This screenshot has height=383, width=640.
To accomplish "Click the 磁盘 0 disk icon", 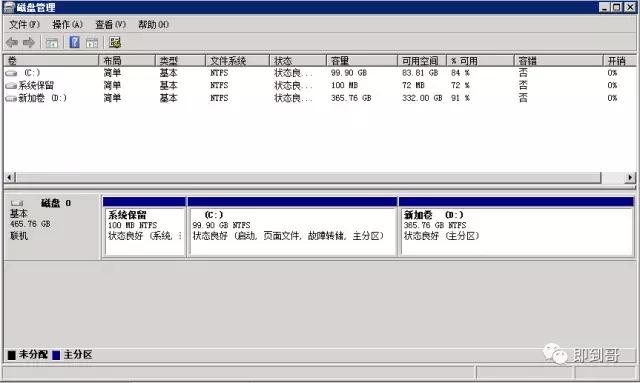I will (17, 203).
